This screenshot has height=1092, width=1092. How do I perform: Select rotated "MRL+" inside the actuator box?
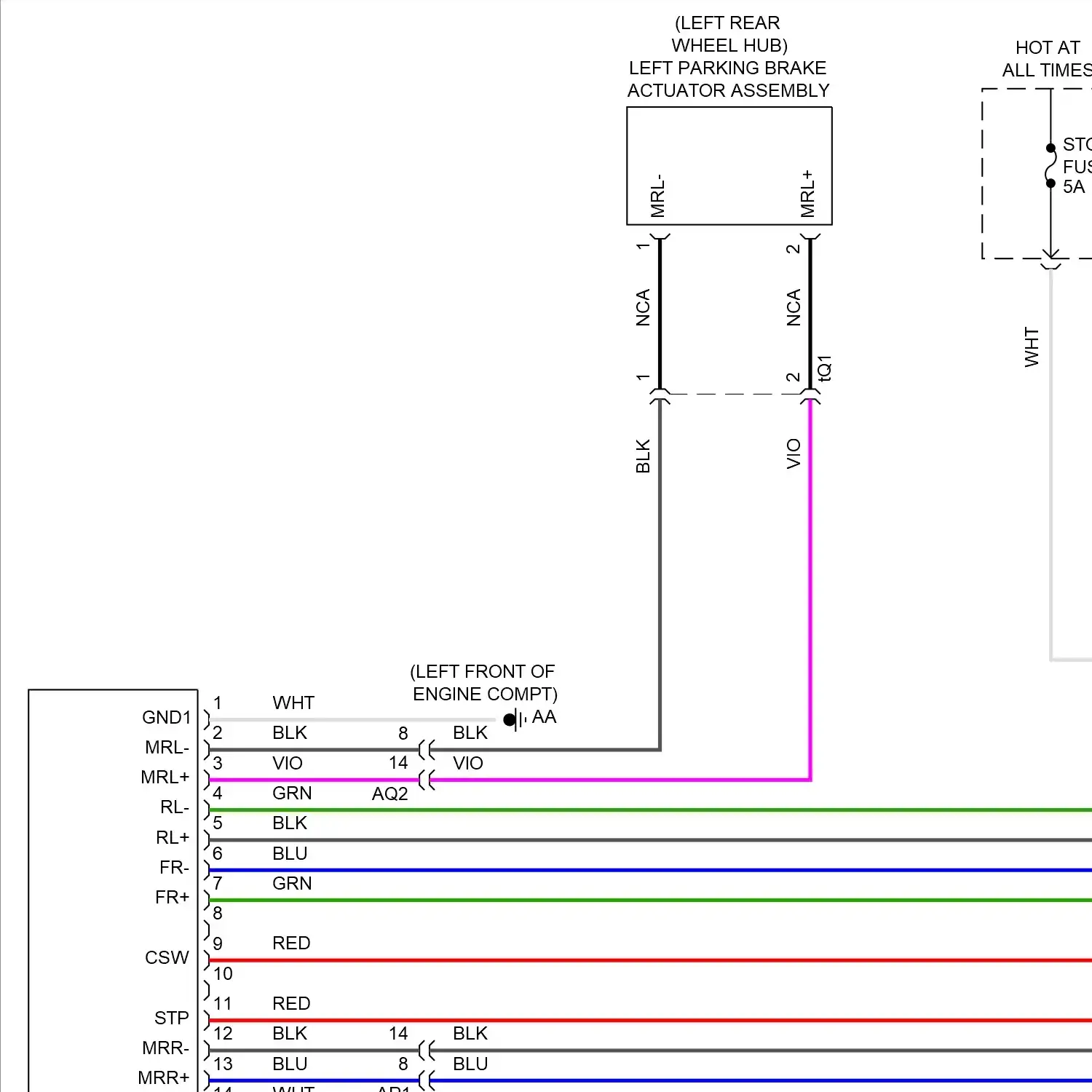[x=808, y=194]
